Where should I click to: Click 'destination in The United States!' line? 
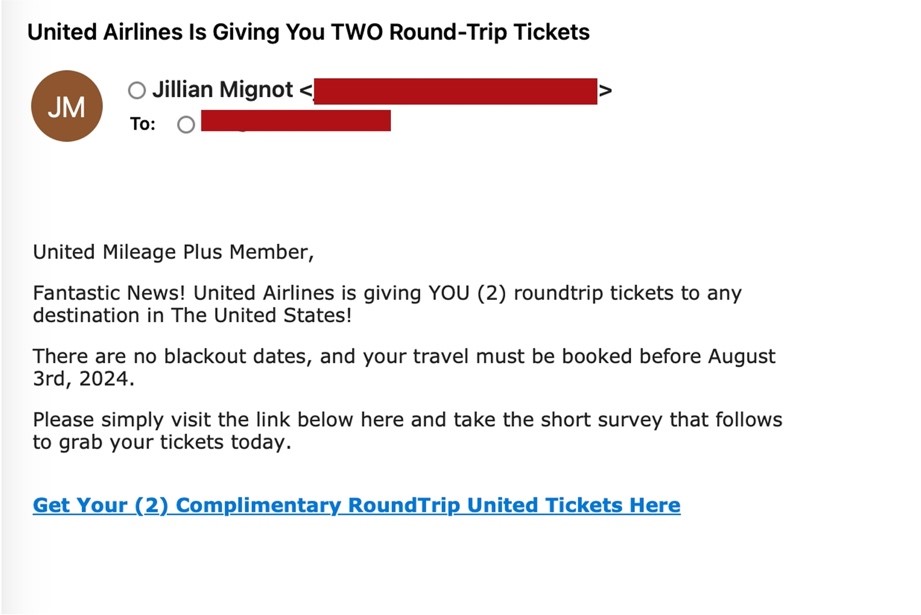[192, 316]
